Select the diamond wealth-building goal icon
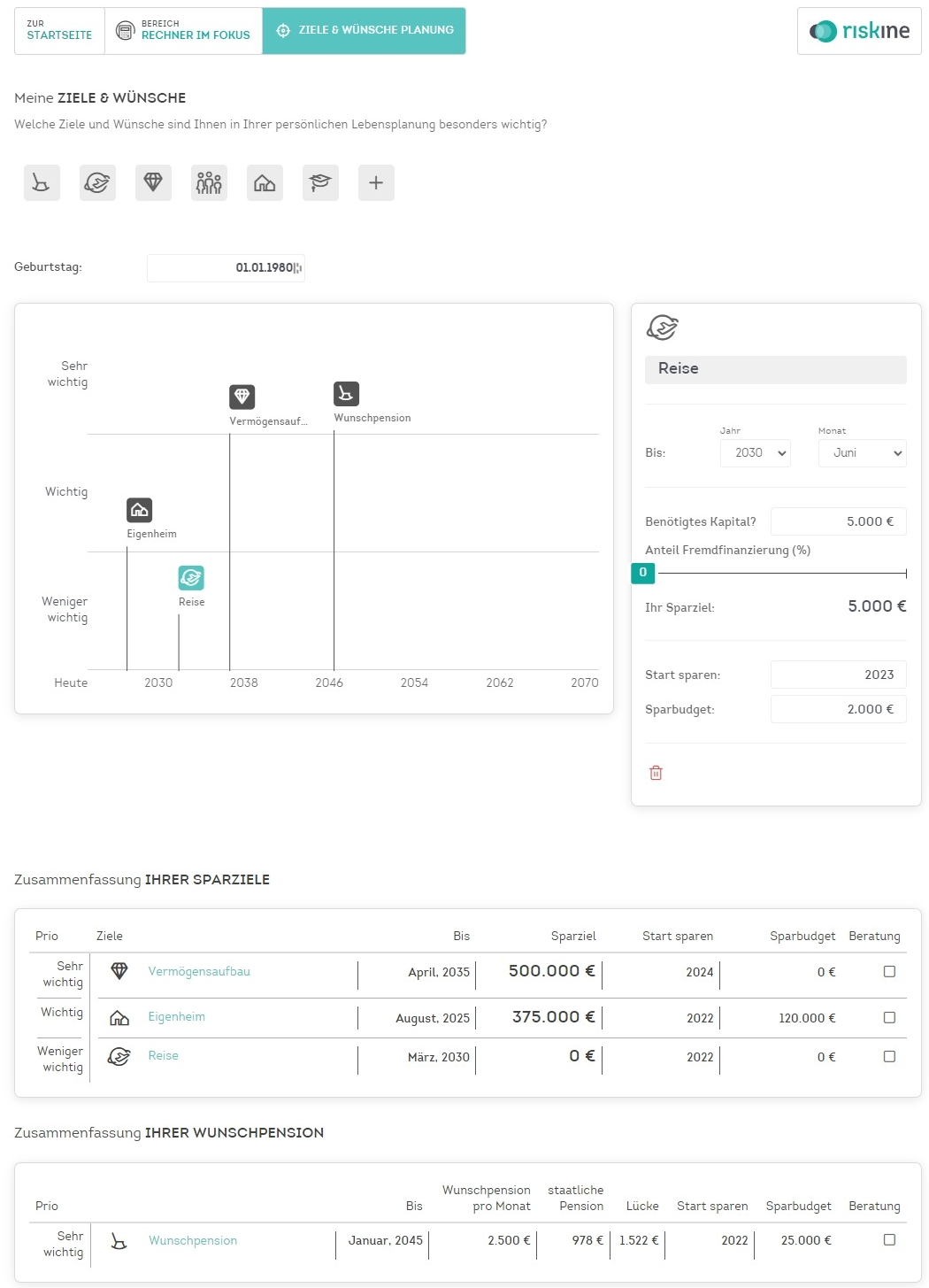This screenshot has width=929, height=1288. [x=153, y=183]
